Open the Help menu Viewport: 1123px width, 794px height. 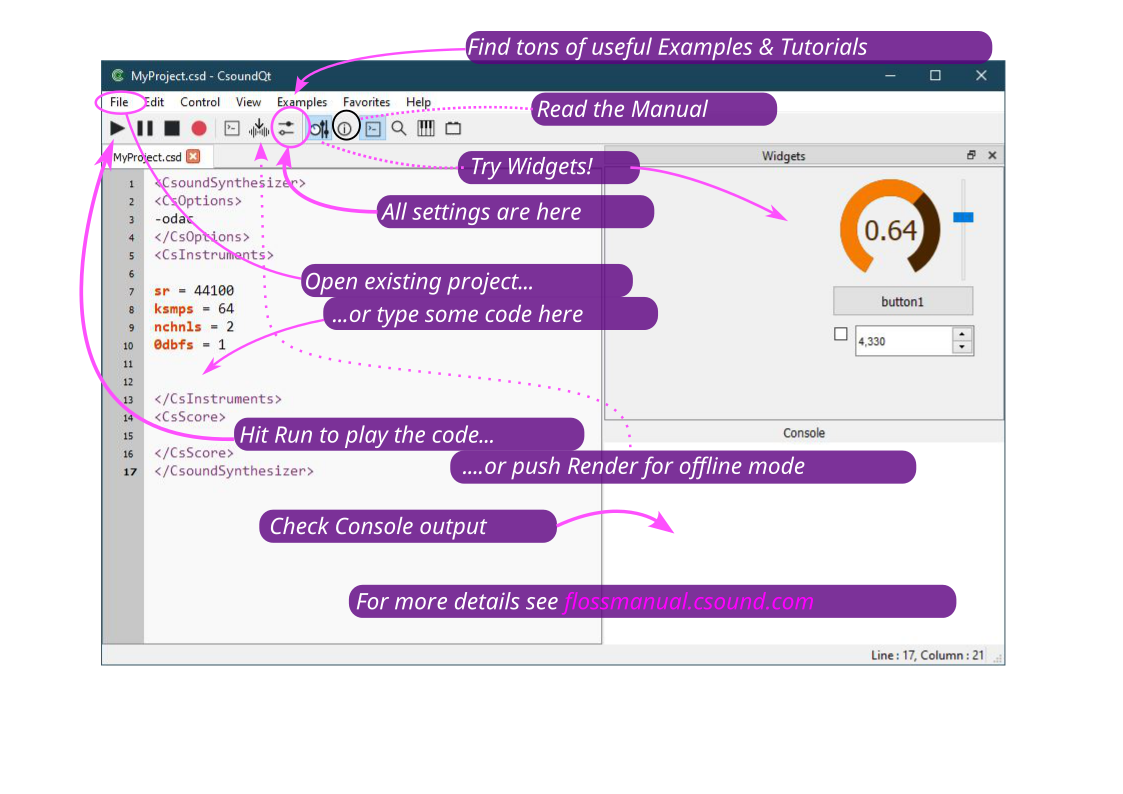[x=418, y=102]
